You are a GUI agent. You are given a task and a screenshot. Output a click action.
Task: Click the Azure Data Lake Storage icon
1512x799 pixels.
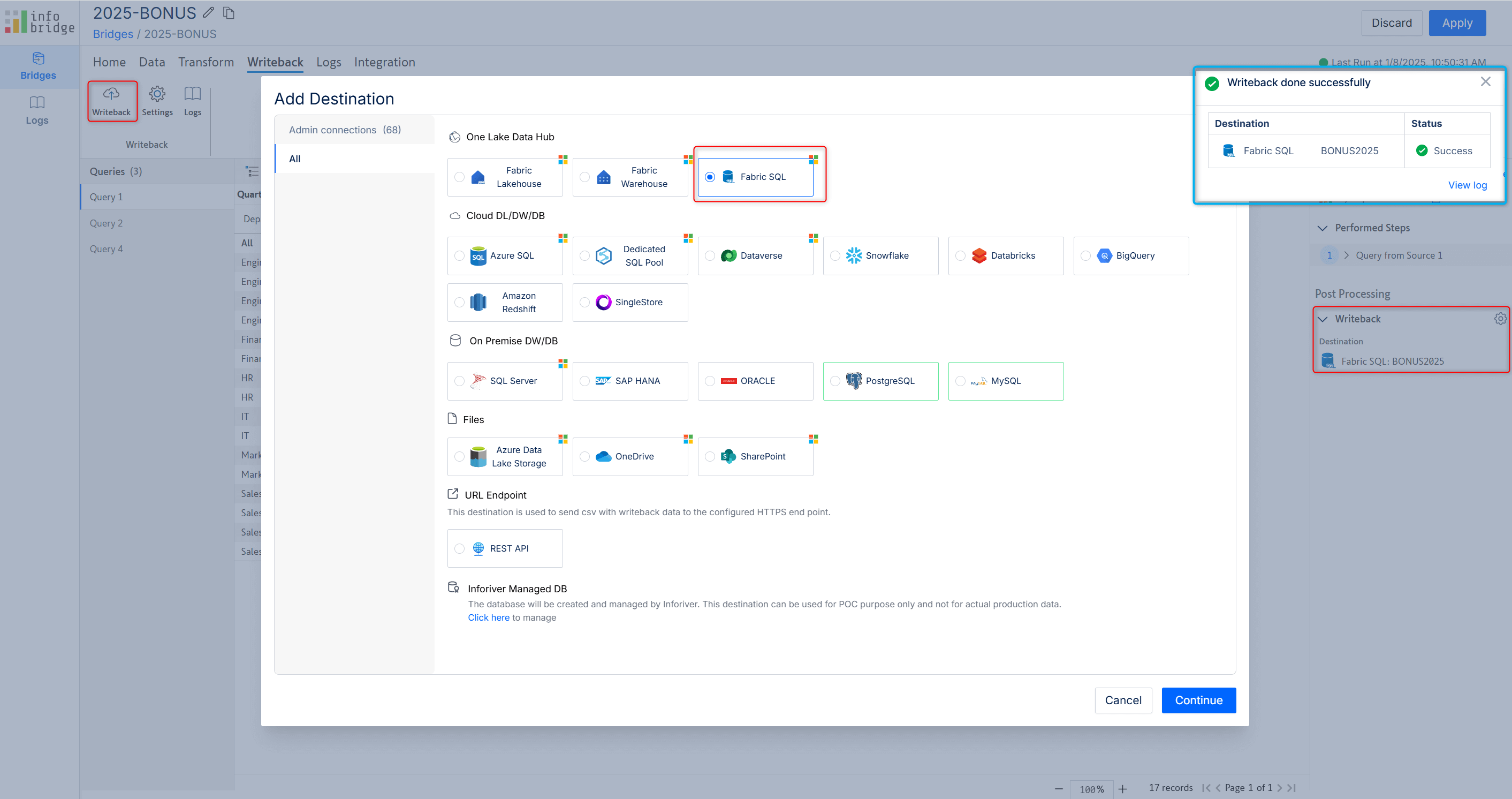click(x=478, y=457)
